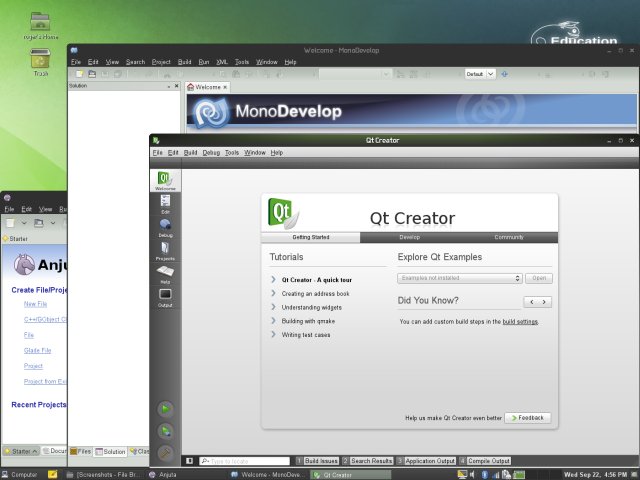This screenshot has height=480, width=640.
Task: Switch to the Screenshots File Browser taskbar entry
Action: (x=103, y=475)
